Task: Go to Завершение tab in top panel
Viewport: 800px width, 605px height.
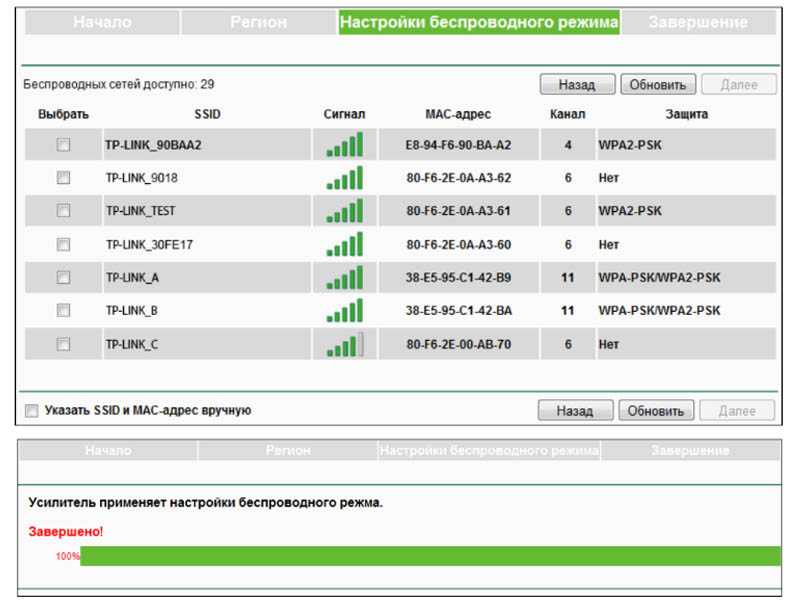Action: tap(698, 22)
